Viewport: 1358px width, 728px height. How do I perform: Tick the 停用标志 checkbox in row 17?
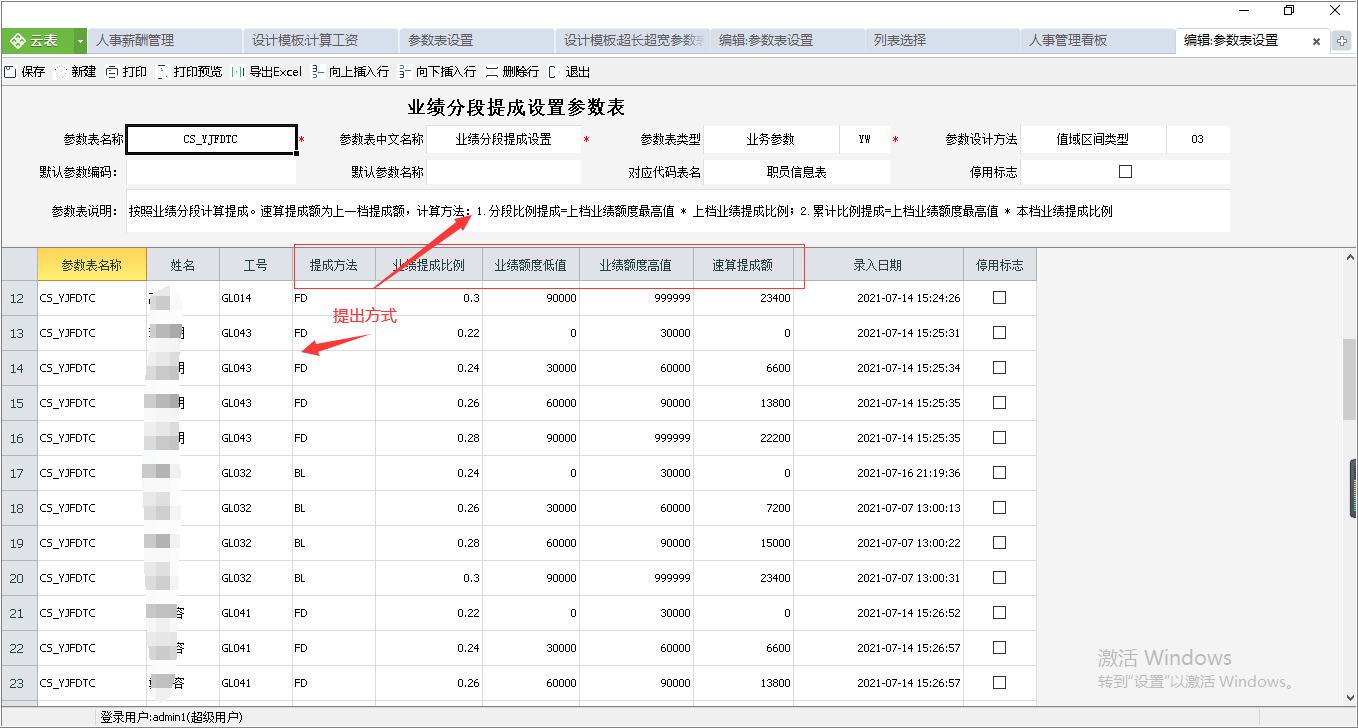click(x=999, y=473)
